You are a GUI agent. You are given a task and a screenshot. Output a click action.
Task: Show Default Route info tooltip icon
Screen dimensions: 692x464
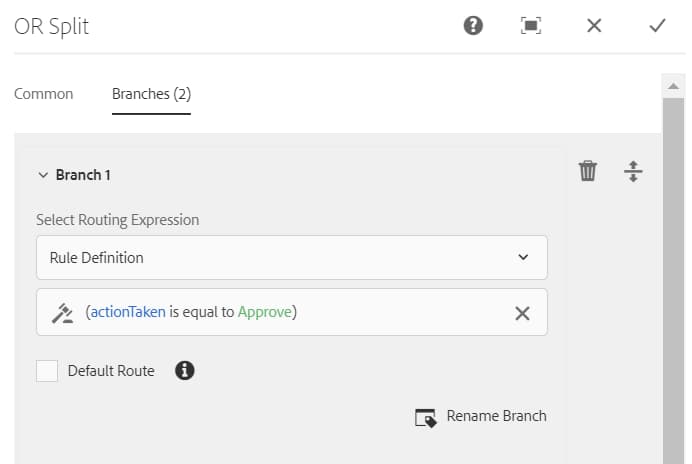point(184,370)
